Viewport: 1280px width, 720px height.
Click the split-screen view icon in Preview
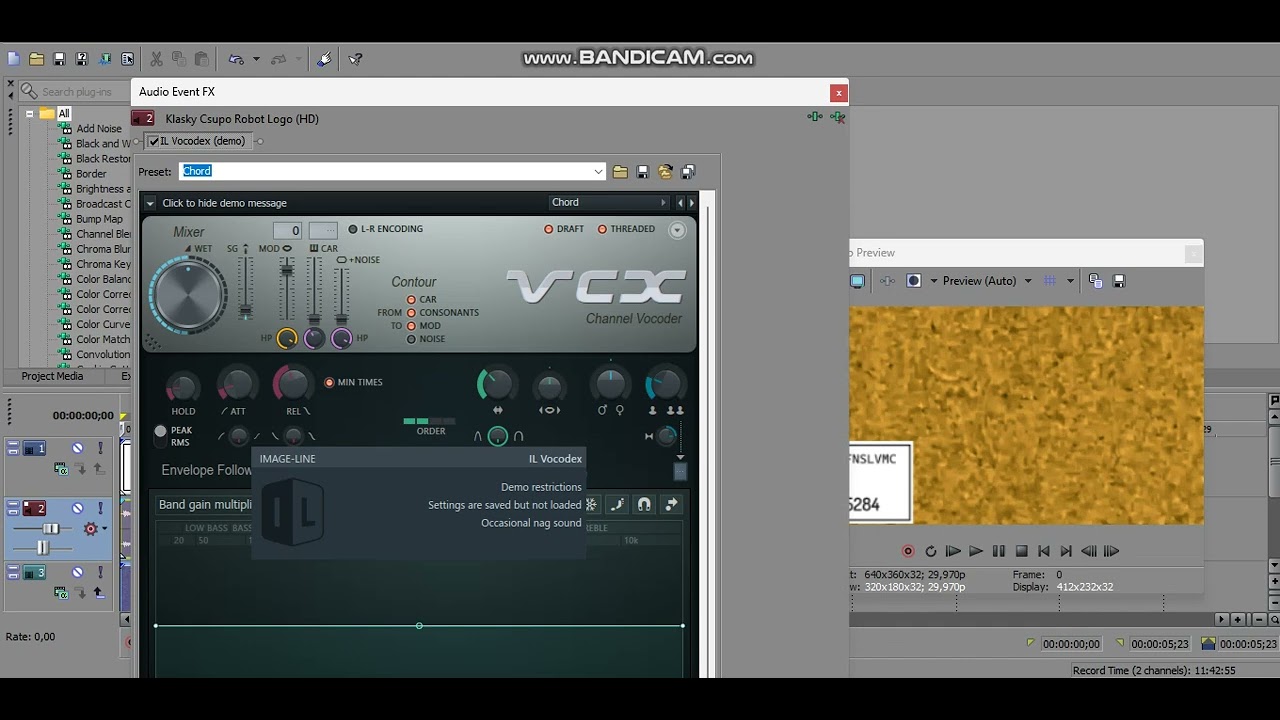click(913, 281)
